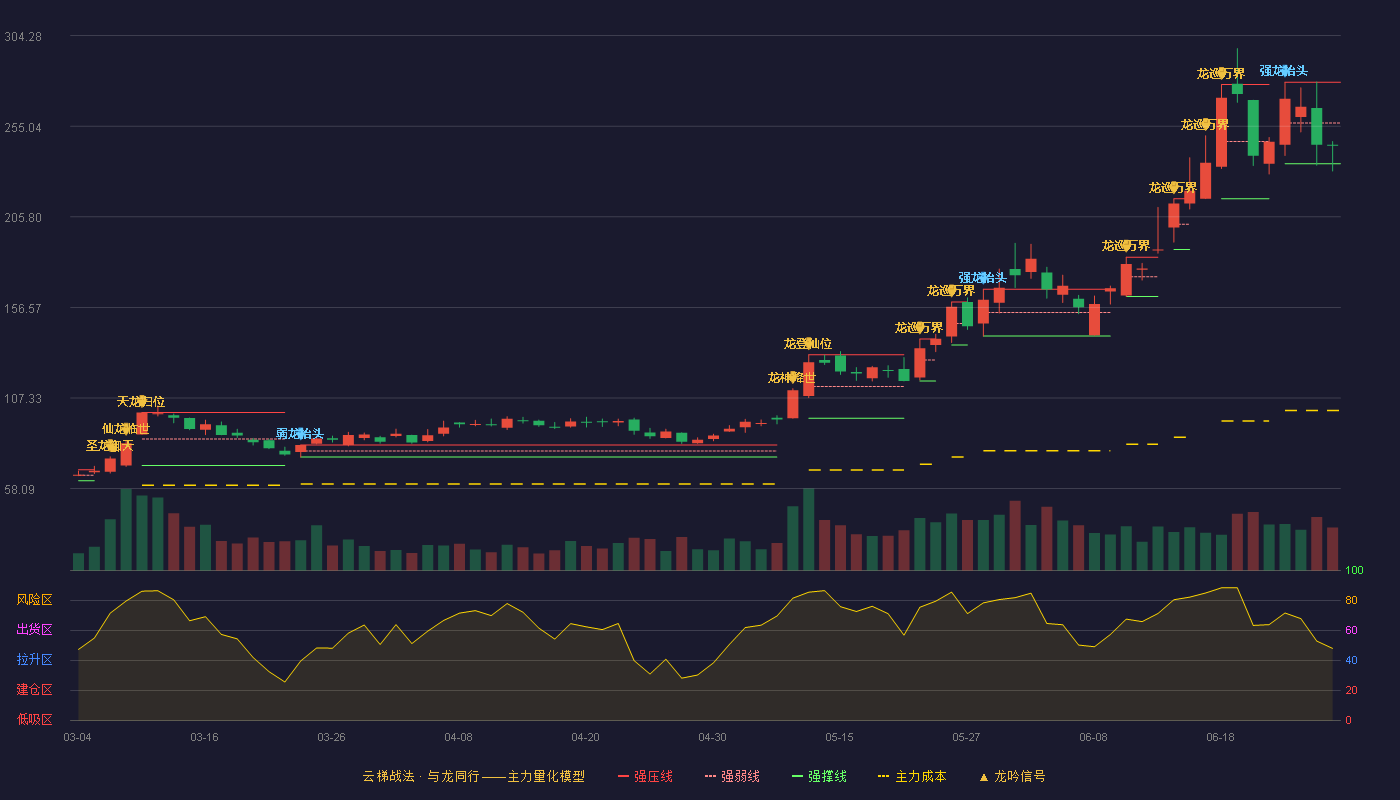The height and width of the screenshot is (800, 1400).
Task: Select the blue 勇龙抬头 signal marker
Action: 300,434
